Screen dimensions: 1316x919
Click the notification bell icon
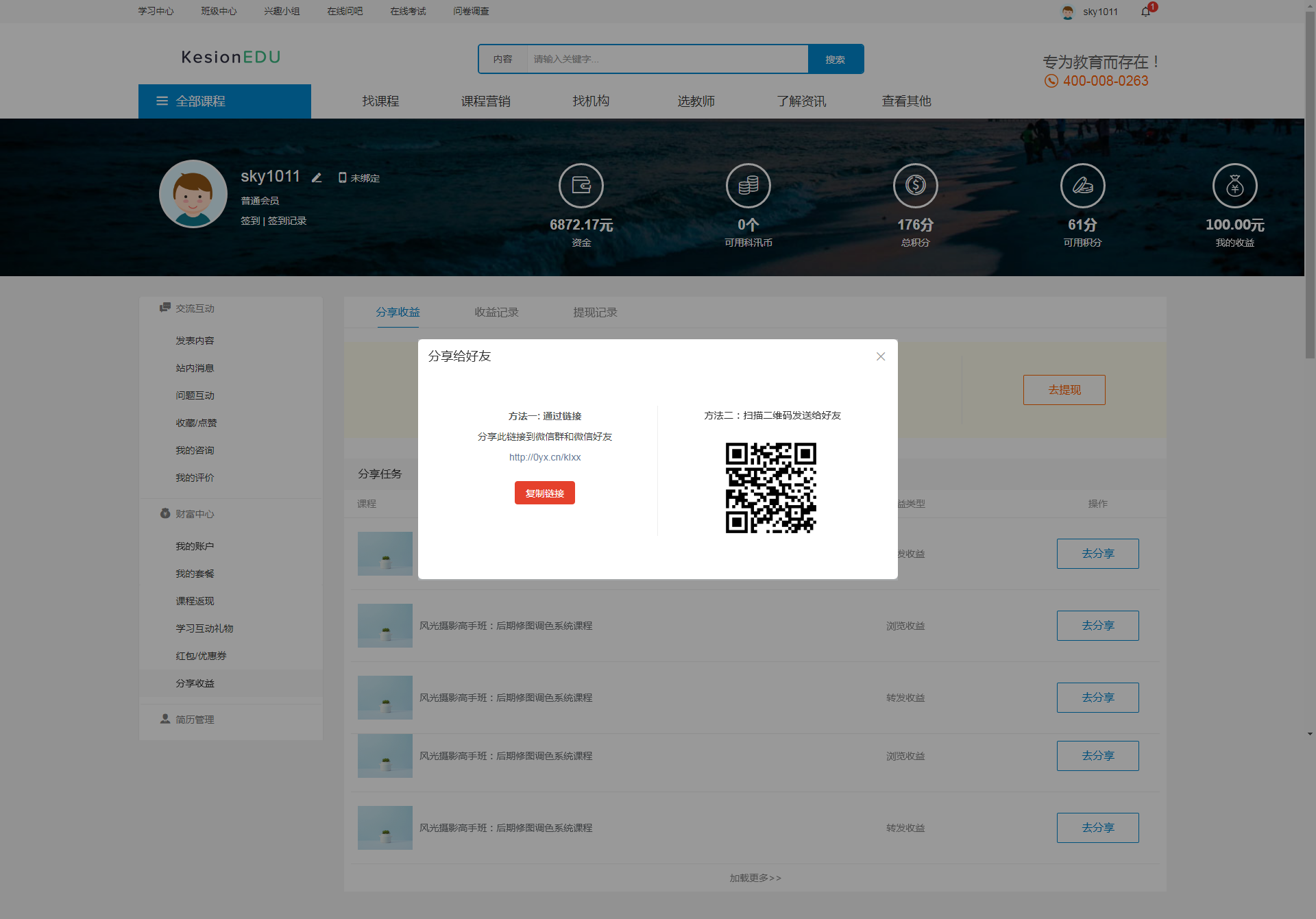(1145, 12)
